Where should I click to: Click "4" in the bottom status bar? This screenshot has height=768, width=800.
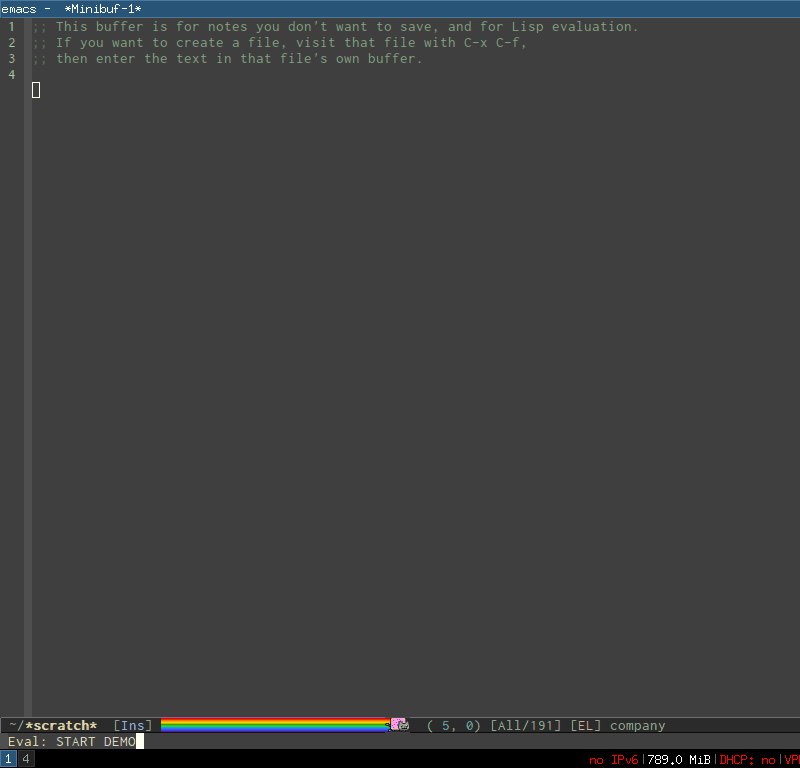pos(26,759)
